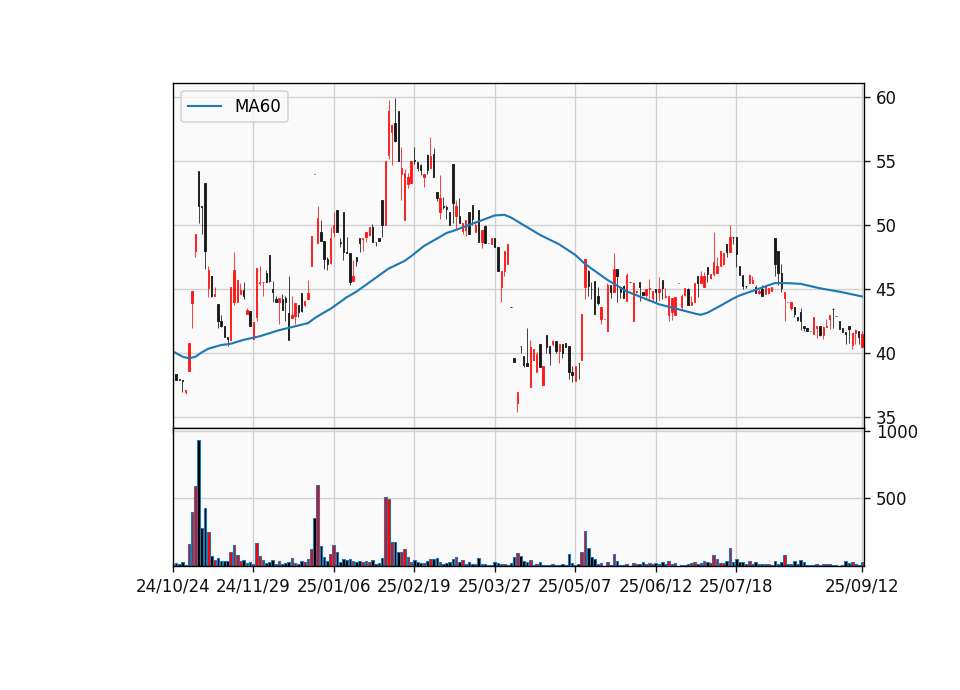Click the 500 volume axis label
Viewport: 960px width, 690px height.
(891, 499)
